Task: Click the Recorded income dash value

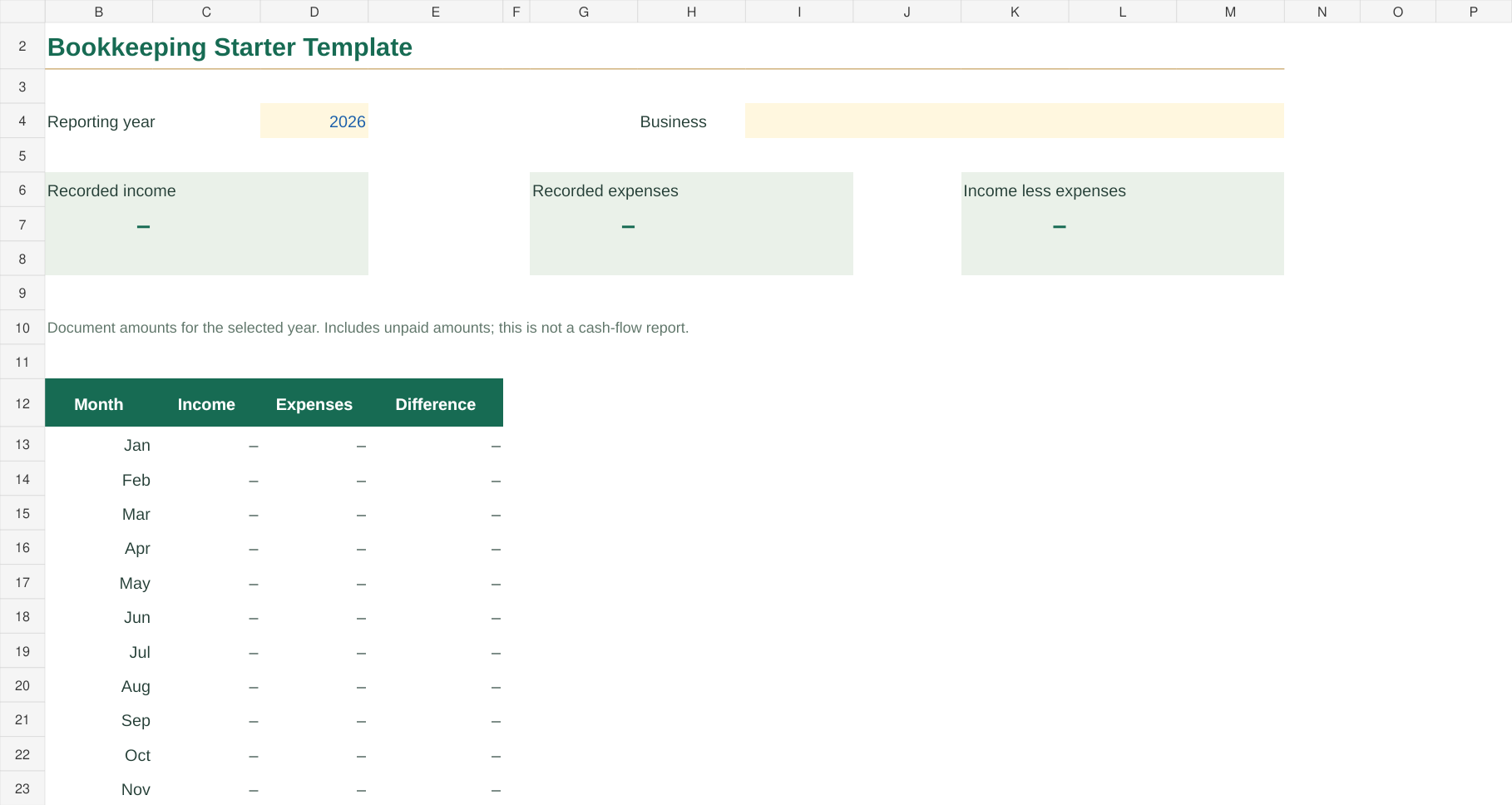Action: pyautogui.click(x=143, y=226)
